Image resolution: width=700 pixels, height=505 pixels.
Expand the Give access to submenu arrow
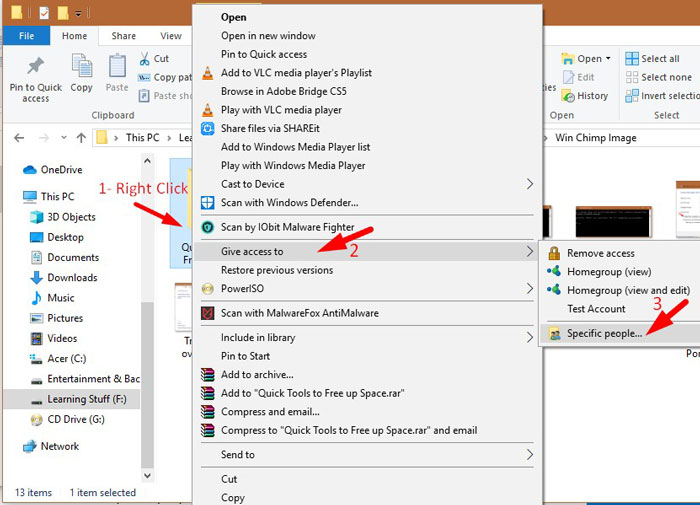pos(529,251)
